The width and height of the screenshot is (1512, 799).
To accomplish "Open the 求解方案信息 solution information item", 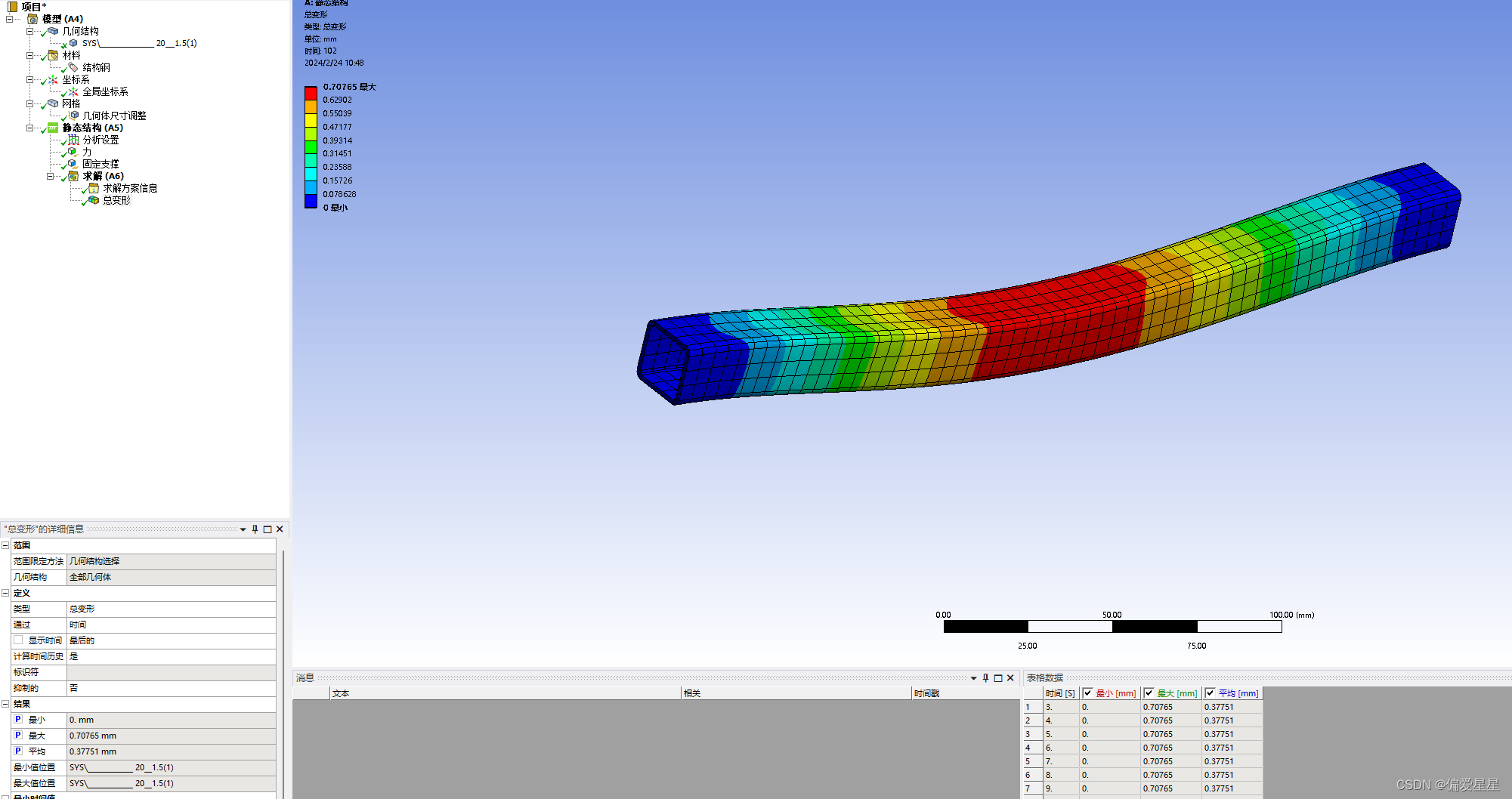I will tap(130, 188).
